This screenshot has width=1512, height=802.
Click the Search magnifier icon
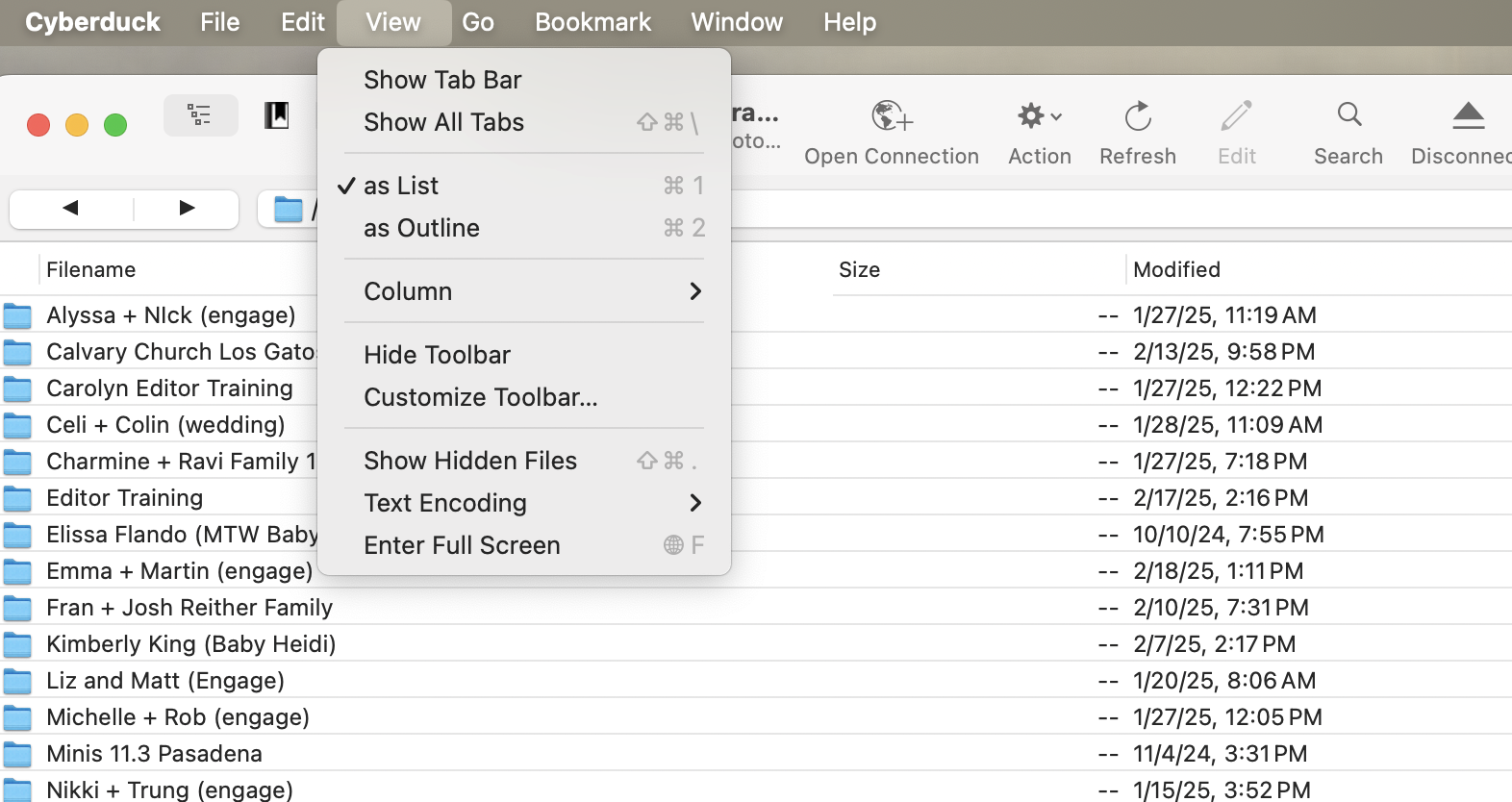coord(1348,115)
